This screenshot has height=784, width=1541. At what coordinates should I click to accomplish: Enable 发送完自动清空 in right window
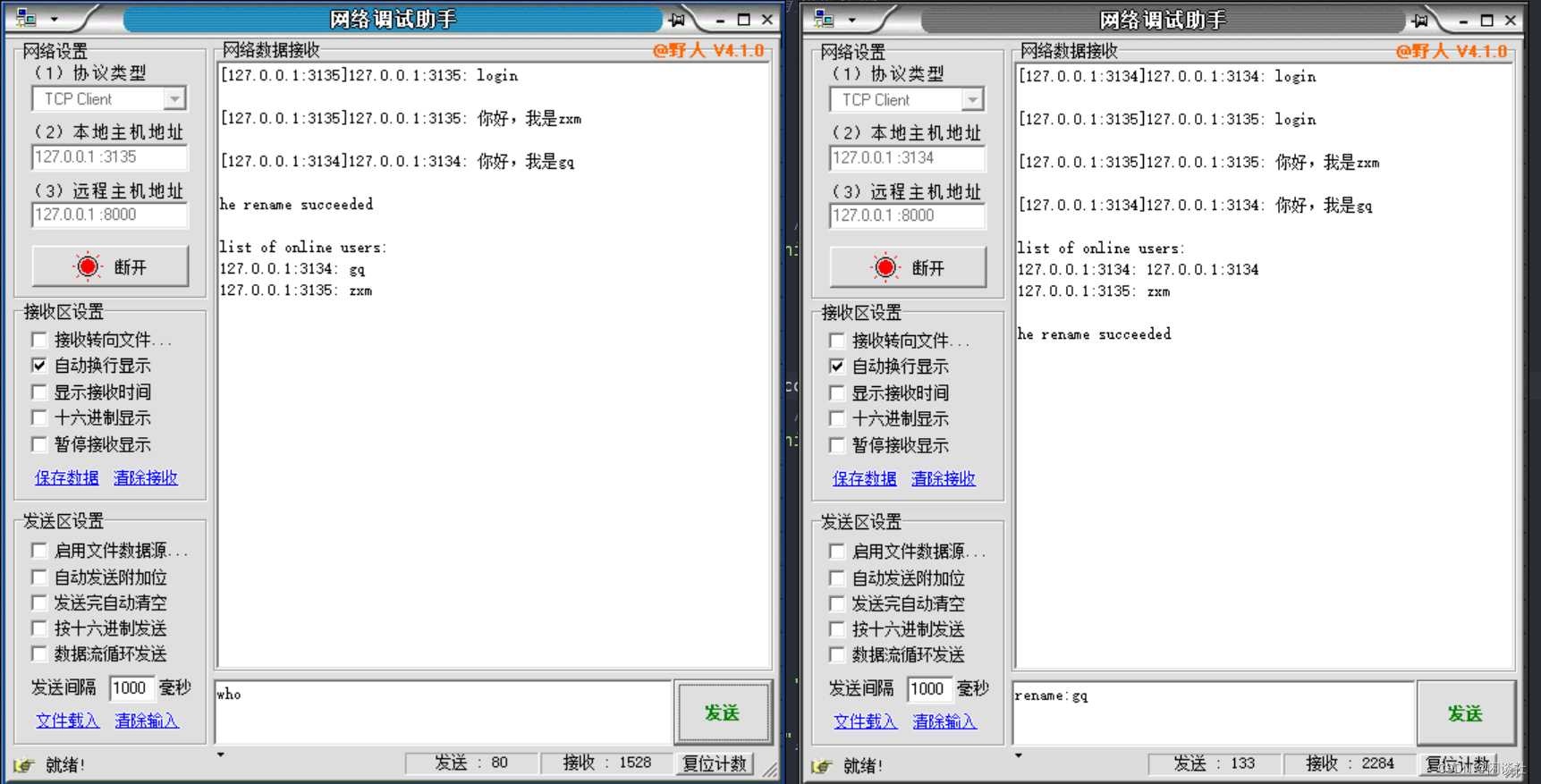[x=837, y=603]
